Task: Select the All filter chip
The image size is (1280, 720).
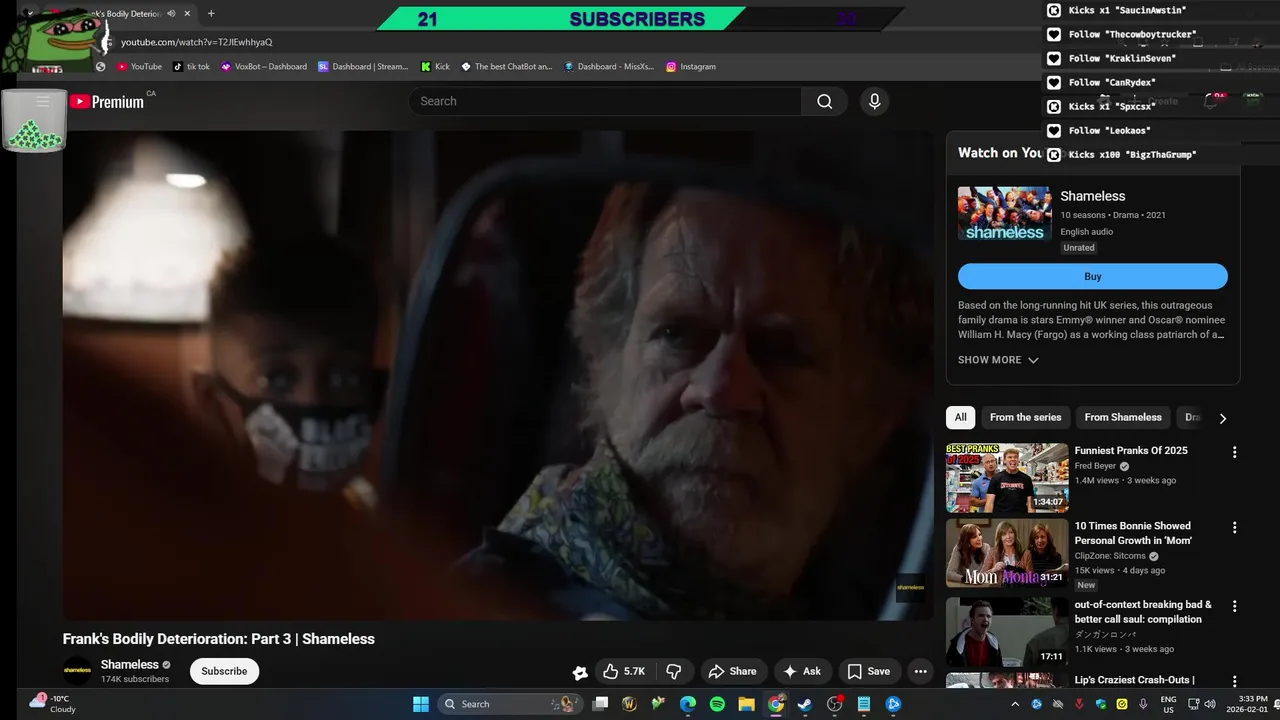Action: tap(960, 417)
